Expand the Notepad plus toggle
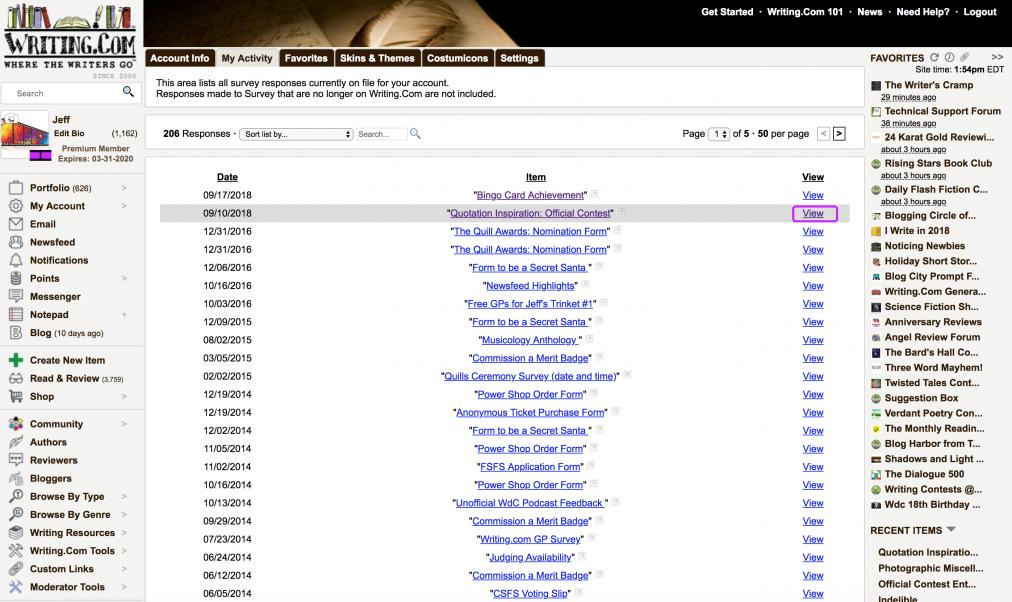Screen dimensions: 1012x602 [124, 315]
